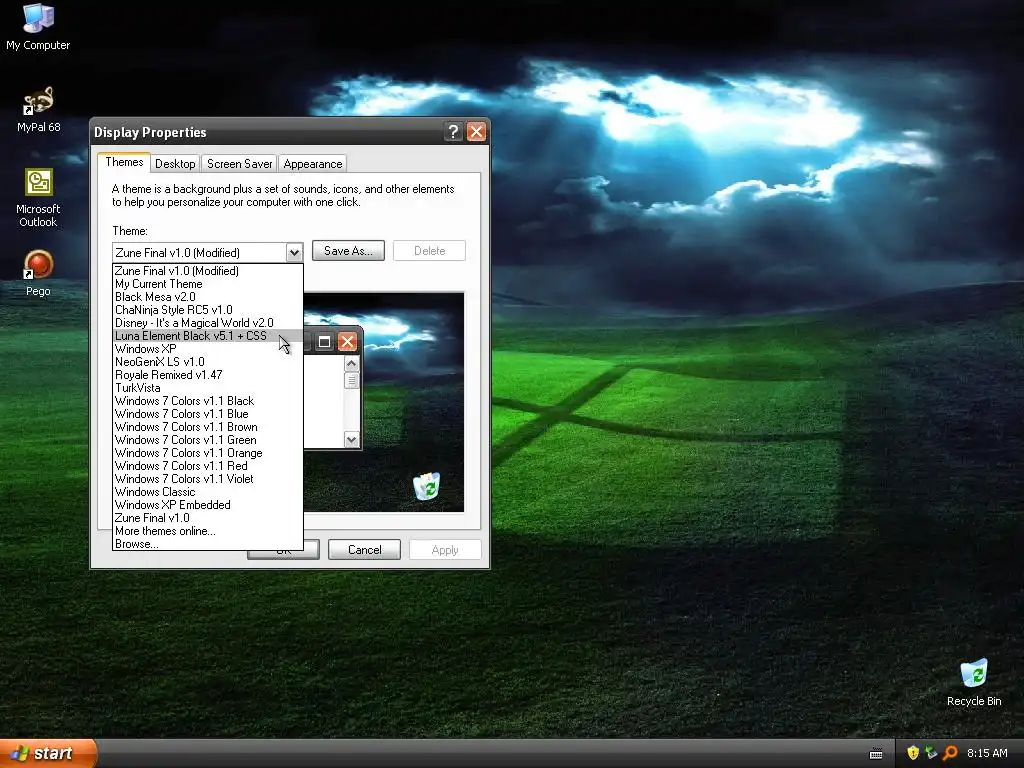
Task: Switch to the Screen Saver tab
Action: pos(239,164)
